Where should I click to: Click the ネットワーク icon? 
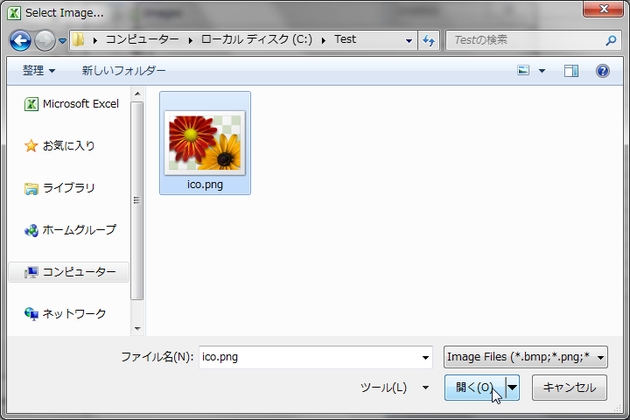[x=31, y=313]
